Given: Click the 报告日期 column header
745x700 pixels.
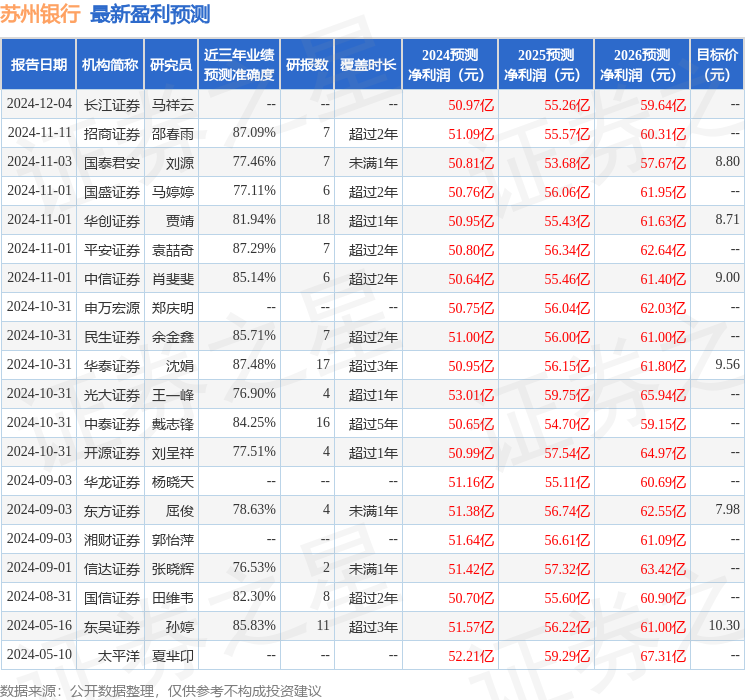Looking at the screenshot, I should 38,65.
